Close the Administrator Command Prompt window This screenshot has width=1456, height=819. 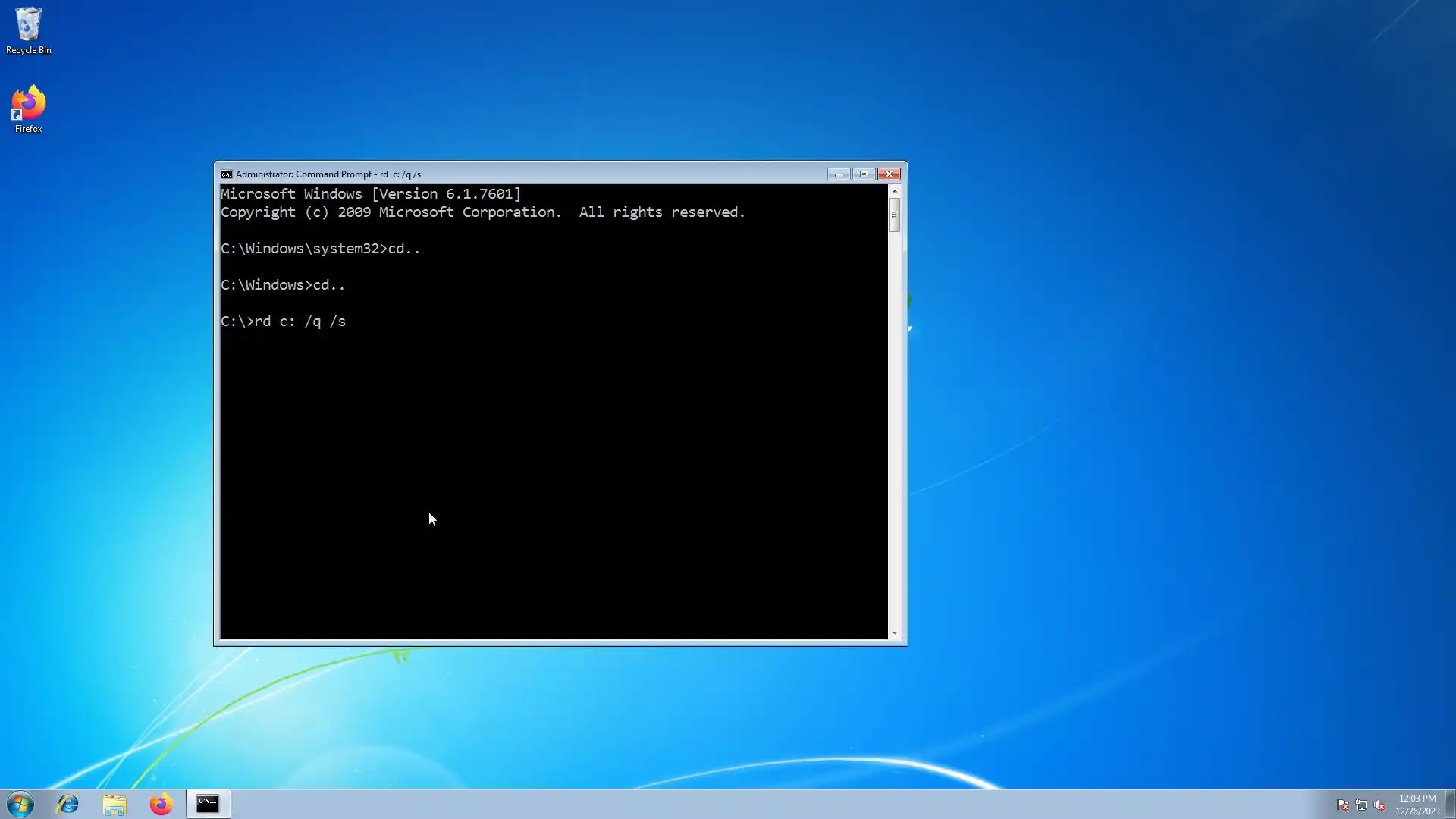[889, 174]
